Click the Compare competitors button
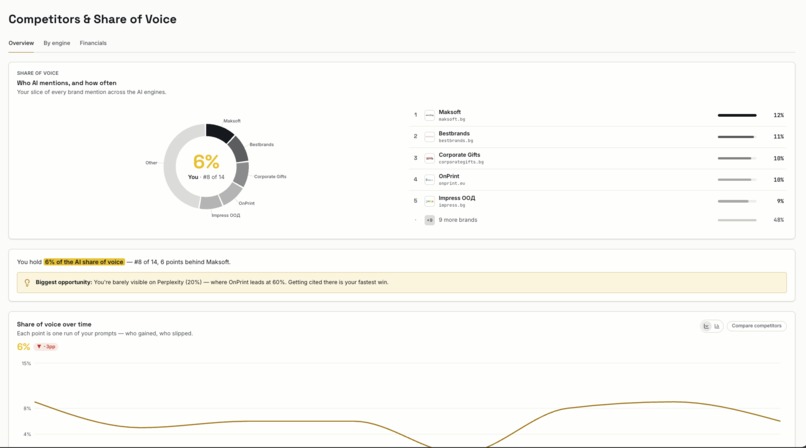This screenshot has height=448, width=806. click(756, 326)
